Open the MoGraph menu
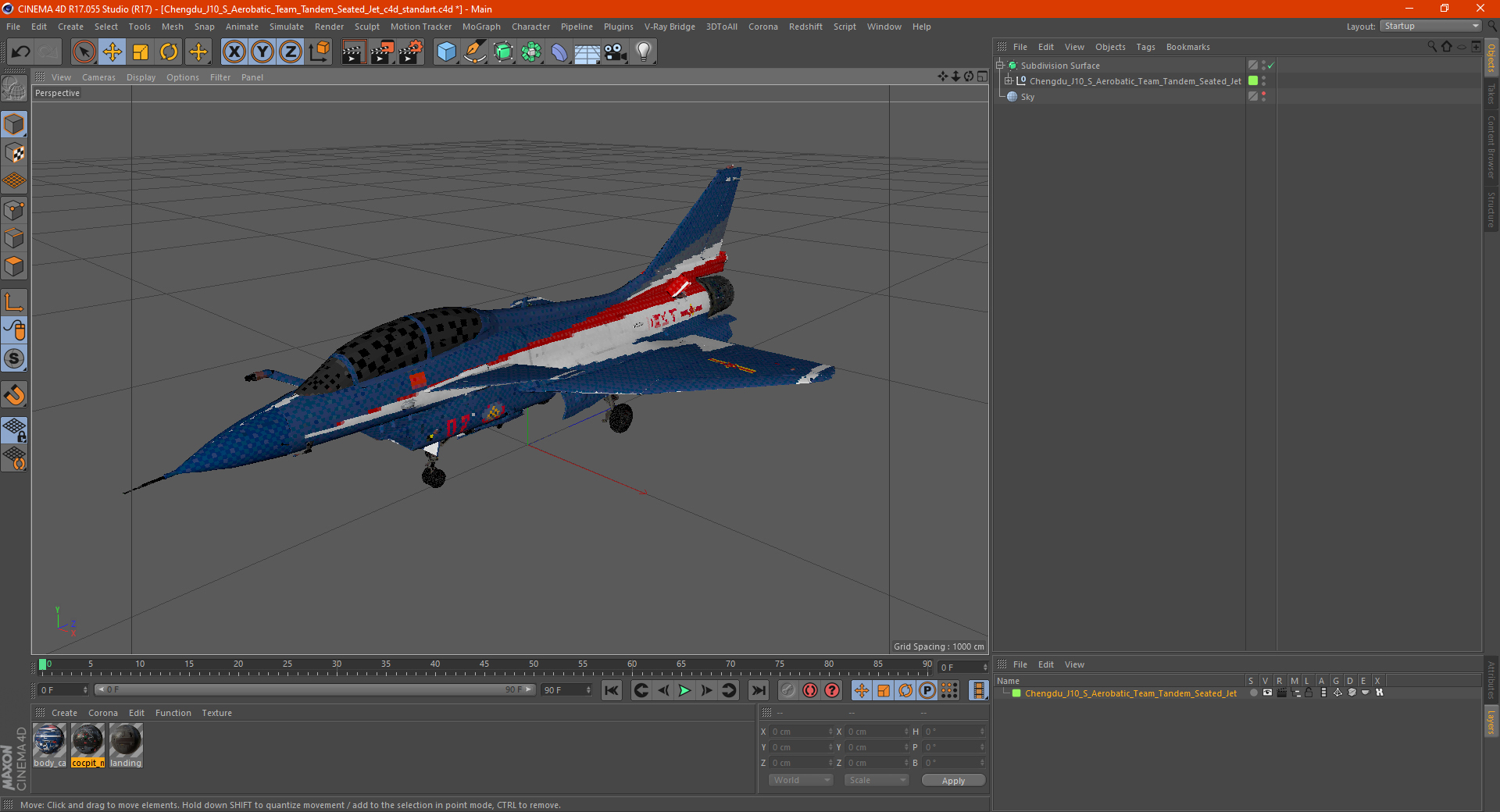Viewport: 1500px width, 812px height. (x=481, y=27)
